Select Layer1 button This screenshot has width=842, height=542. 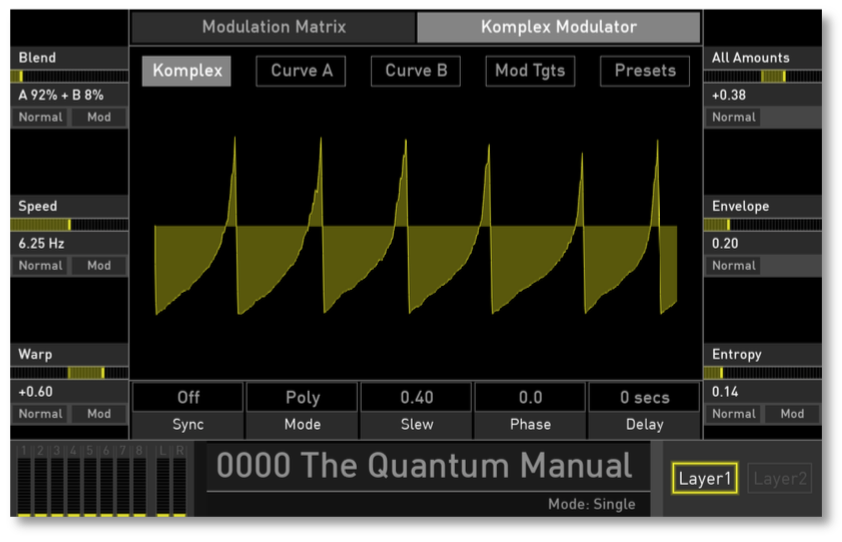[706, 479]
